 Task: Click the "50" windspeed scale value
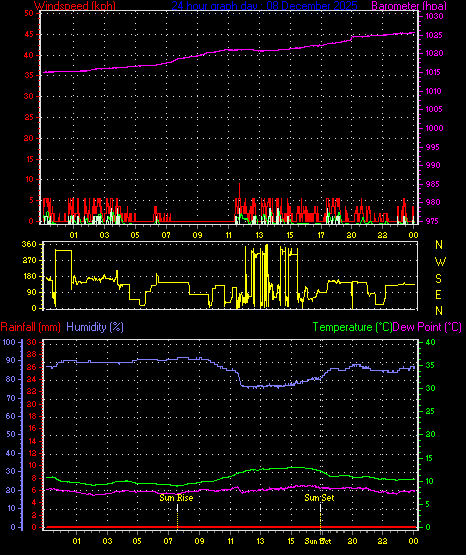pos(29,13)
